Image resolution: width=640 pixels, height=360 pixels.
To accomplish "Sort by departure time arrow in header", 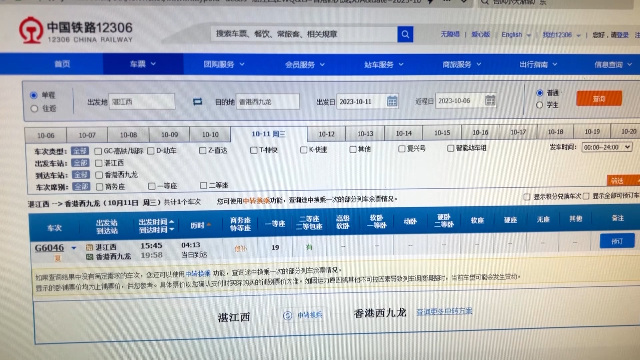I will [171, 222].
